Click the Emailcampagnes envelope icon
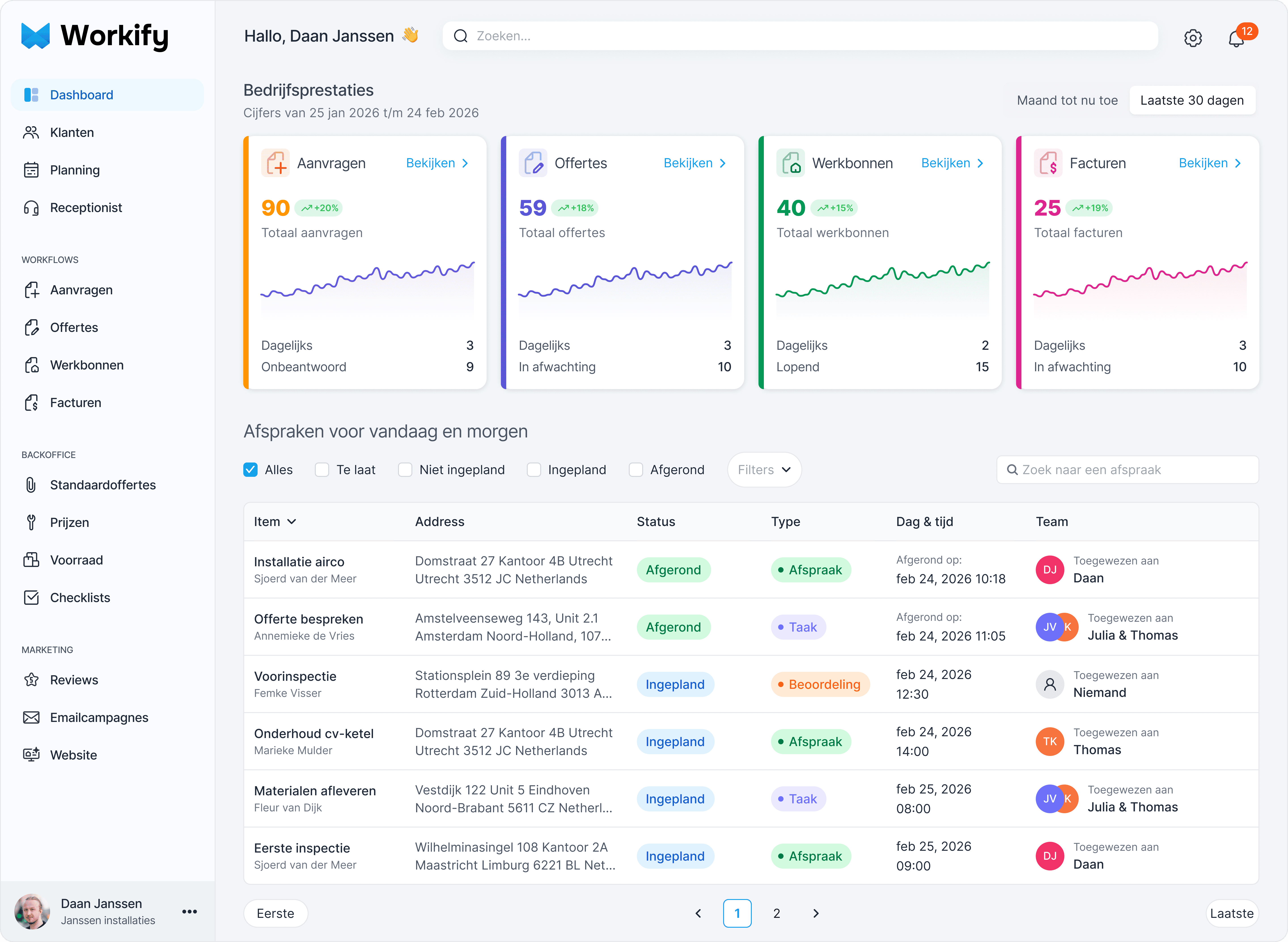This screenshot has width=1288, height=942. [x=31, y=717]
